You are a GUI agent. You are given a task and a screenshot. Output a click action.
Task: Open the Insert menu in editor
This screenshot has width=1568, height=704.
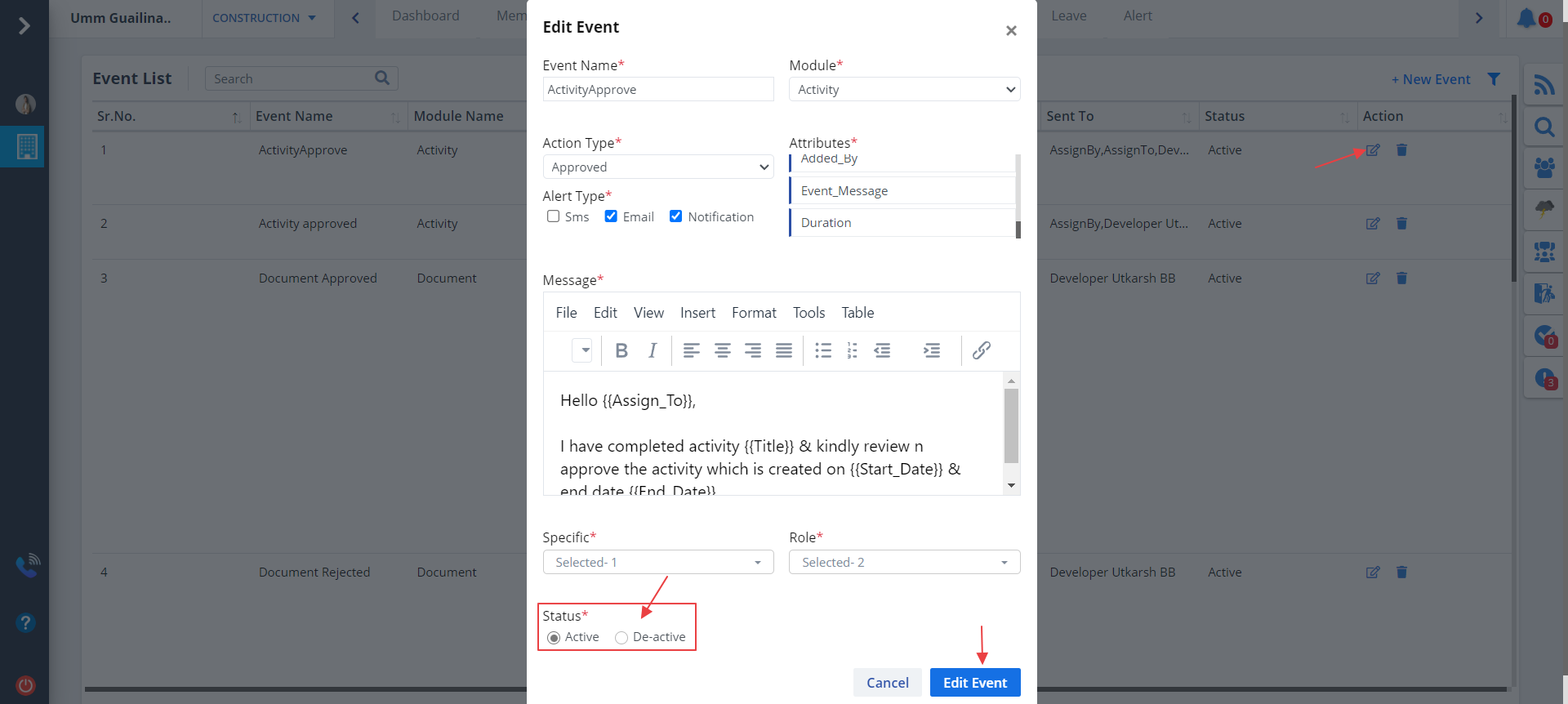[x=697, y=313]
